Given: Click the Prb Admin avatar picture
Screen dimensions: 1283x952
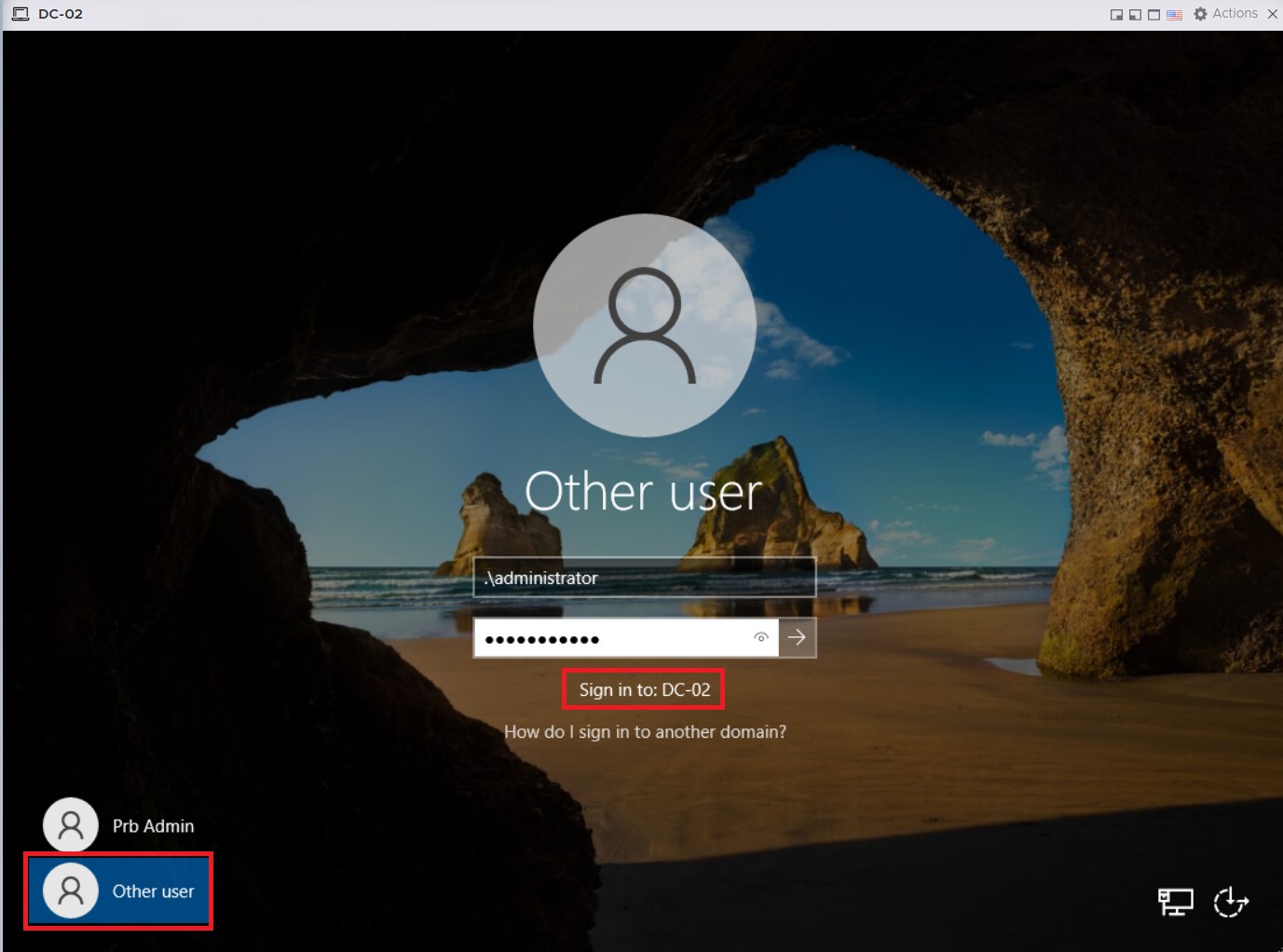Looking at the screenshot, I should pos(71,825).
